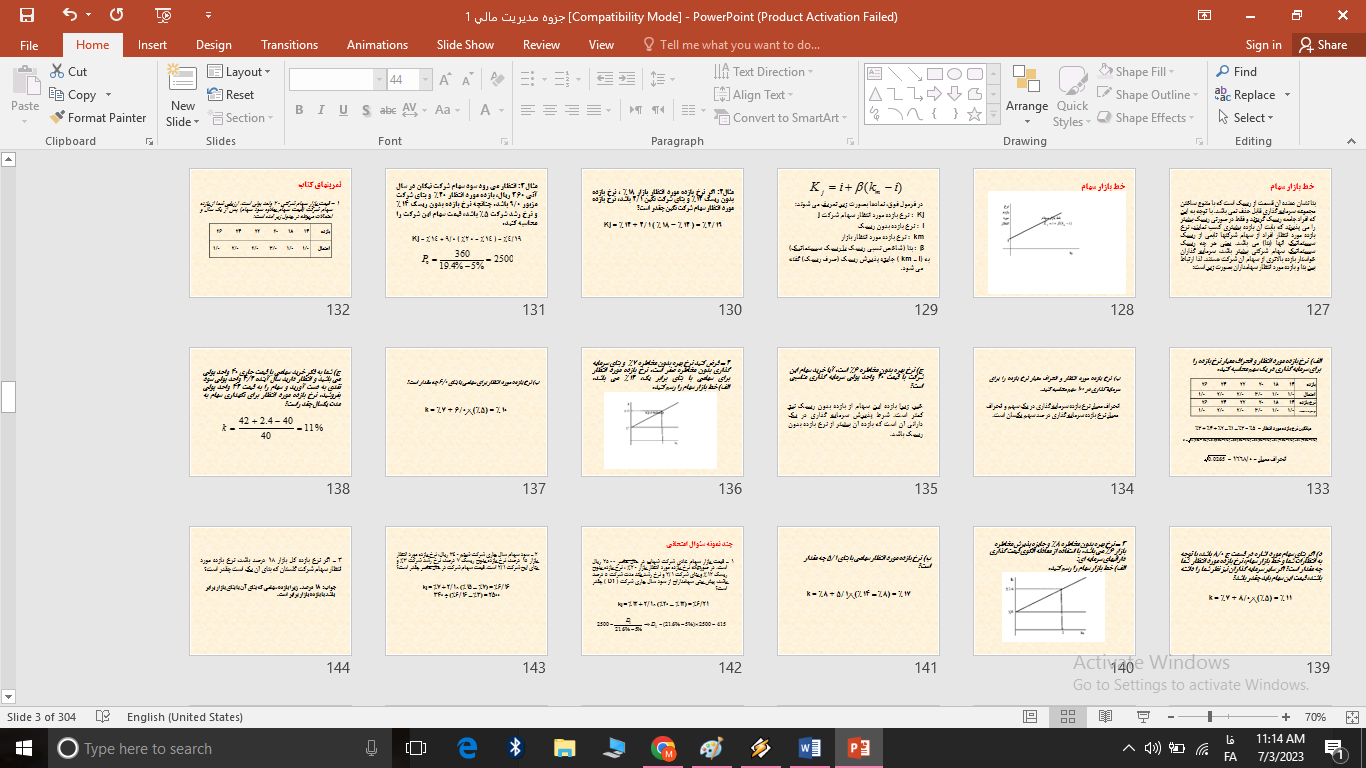Viewport: 1366px width, 768px height.
Task: Toggle Slide Sorter view button
Action: click(x=1068, y=717)
